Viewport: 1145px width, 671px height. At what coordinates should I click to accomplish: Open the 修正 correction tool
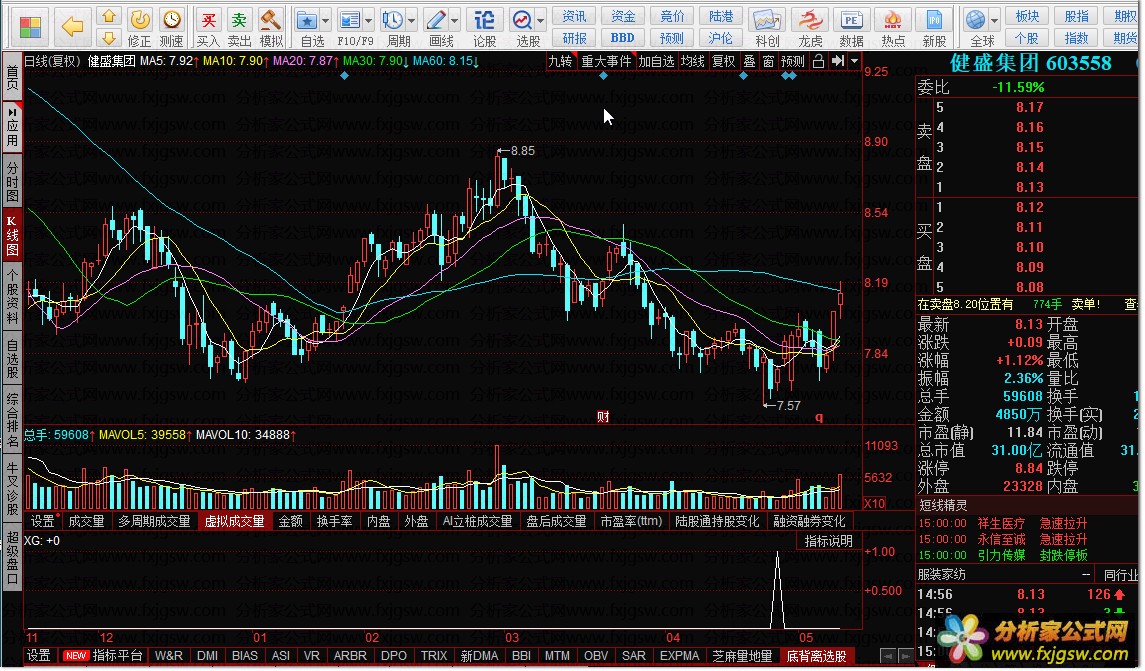pyautogui.click(x=139, y=28)
